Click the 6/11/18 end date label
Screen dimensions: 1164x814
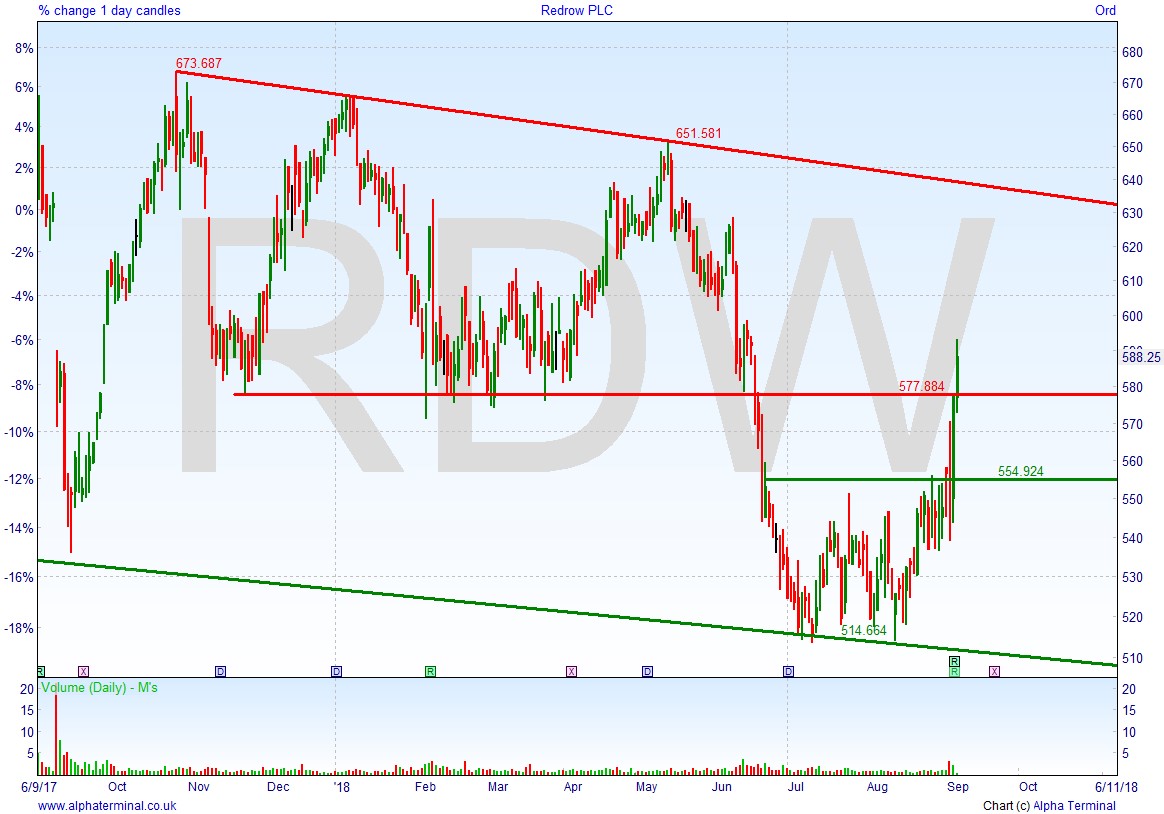coord(1116,787)
